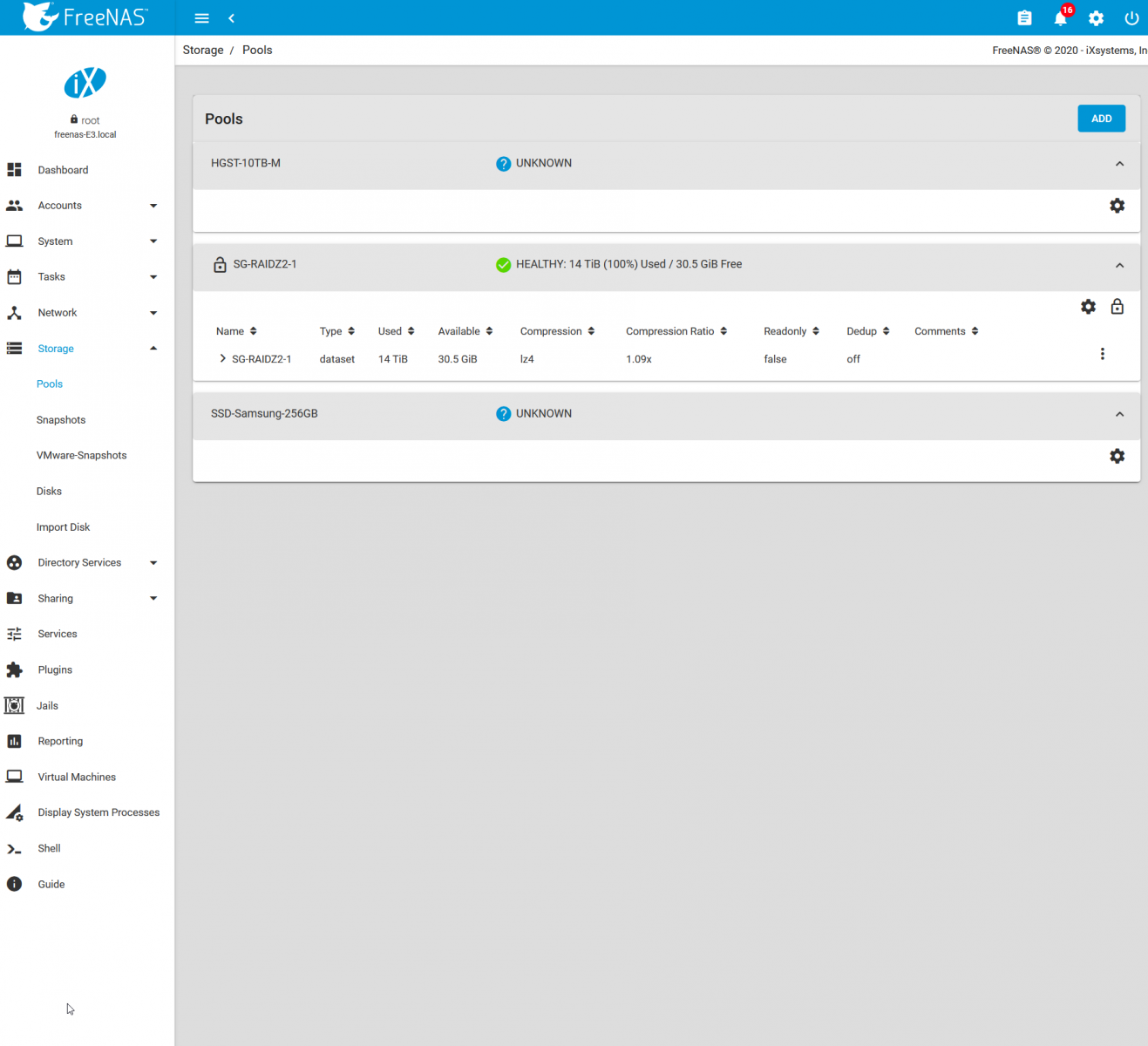This screenshot has height=1046, width=1148.
Task: Click the Reporting chart icon
Action: point(14,741)
